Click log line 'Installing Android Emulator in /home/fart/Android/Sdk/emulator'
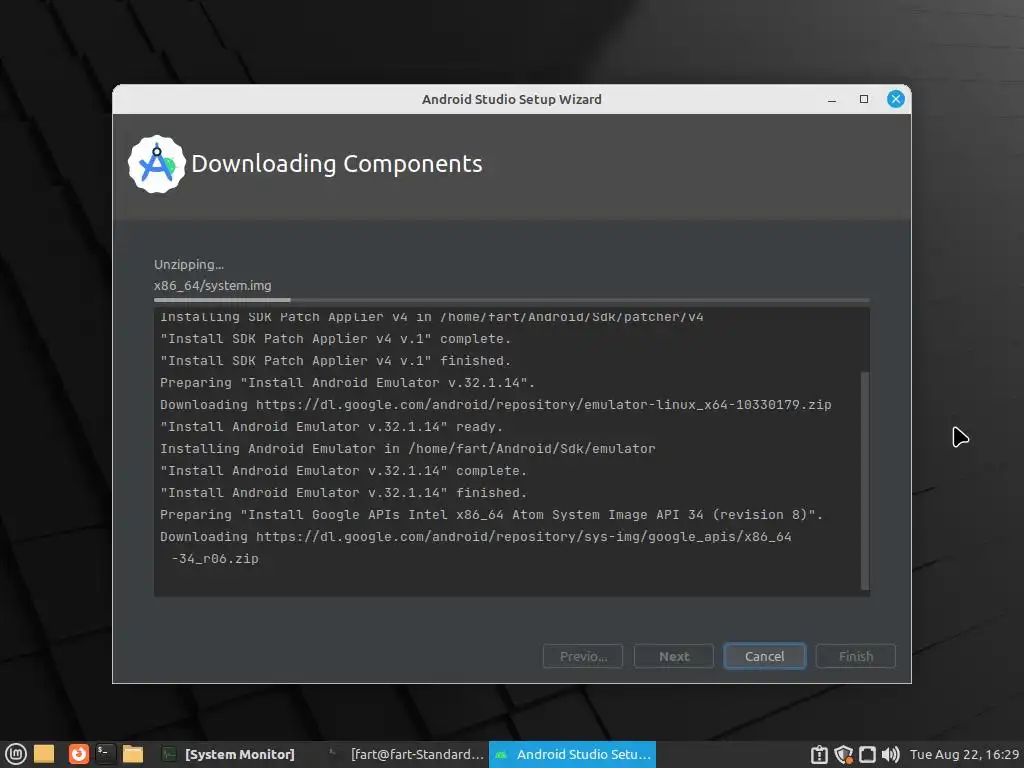The width and height of the screenshot is (1024, 768). (408, 449)
